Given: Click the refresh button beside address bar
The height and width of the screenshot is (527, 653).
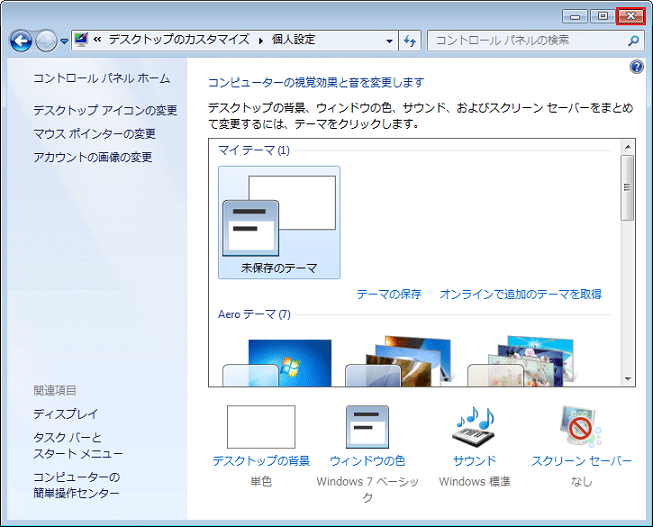Looking at the screenshot, I should (x=410, y=40).
